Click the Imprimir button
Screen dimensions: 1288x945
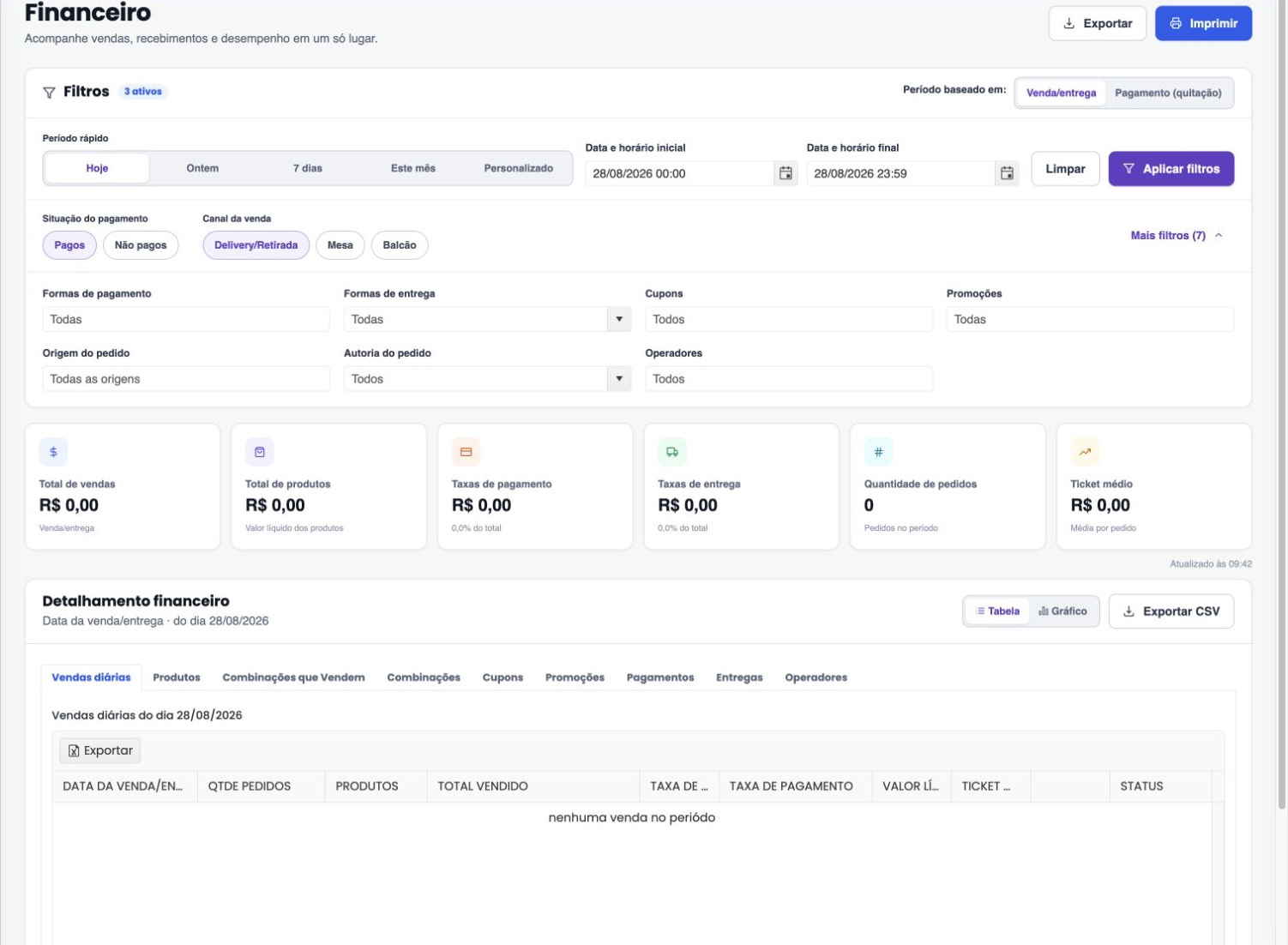tap(1203, 24)
